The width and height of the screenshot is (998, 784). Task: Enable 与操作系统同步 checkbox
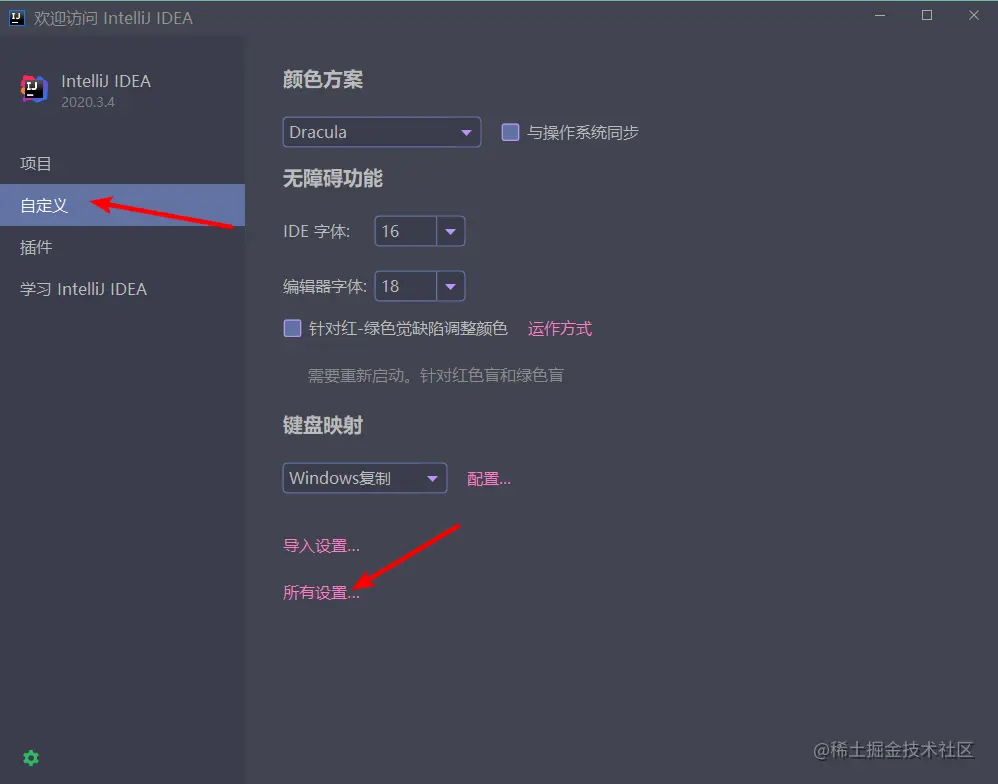point(510,132)
